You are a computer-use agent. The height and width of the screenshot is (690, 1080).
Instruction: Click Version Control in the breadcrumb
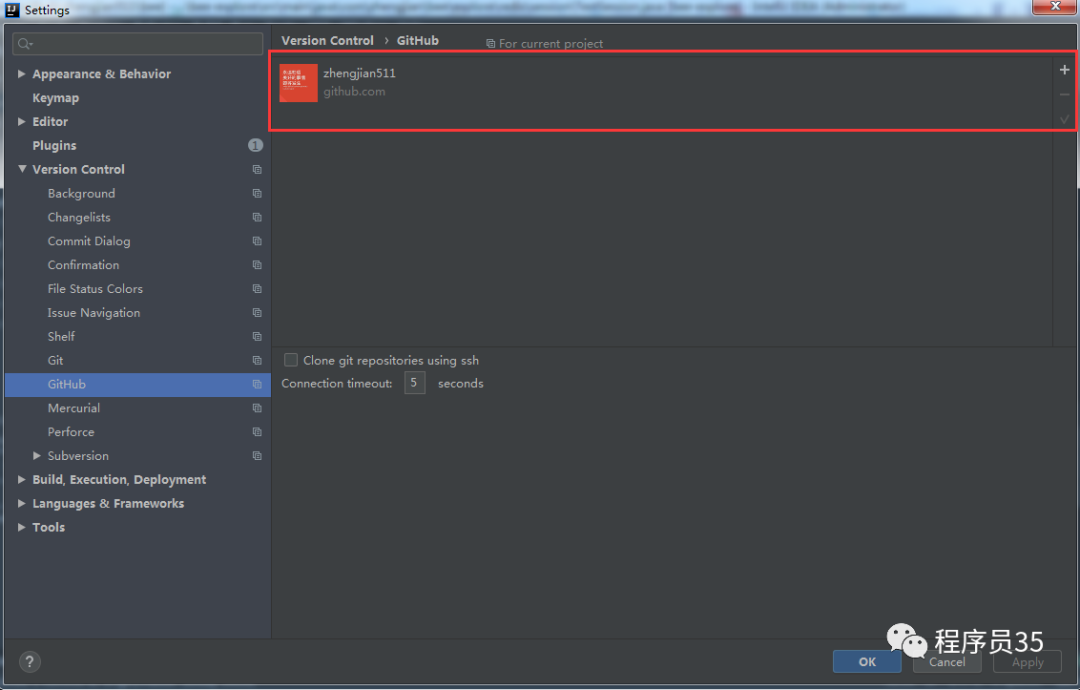tap(327, 41)
